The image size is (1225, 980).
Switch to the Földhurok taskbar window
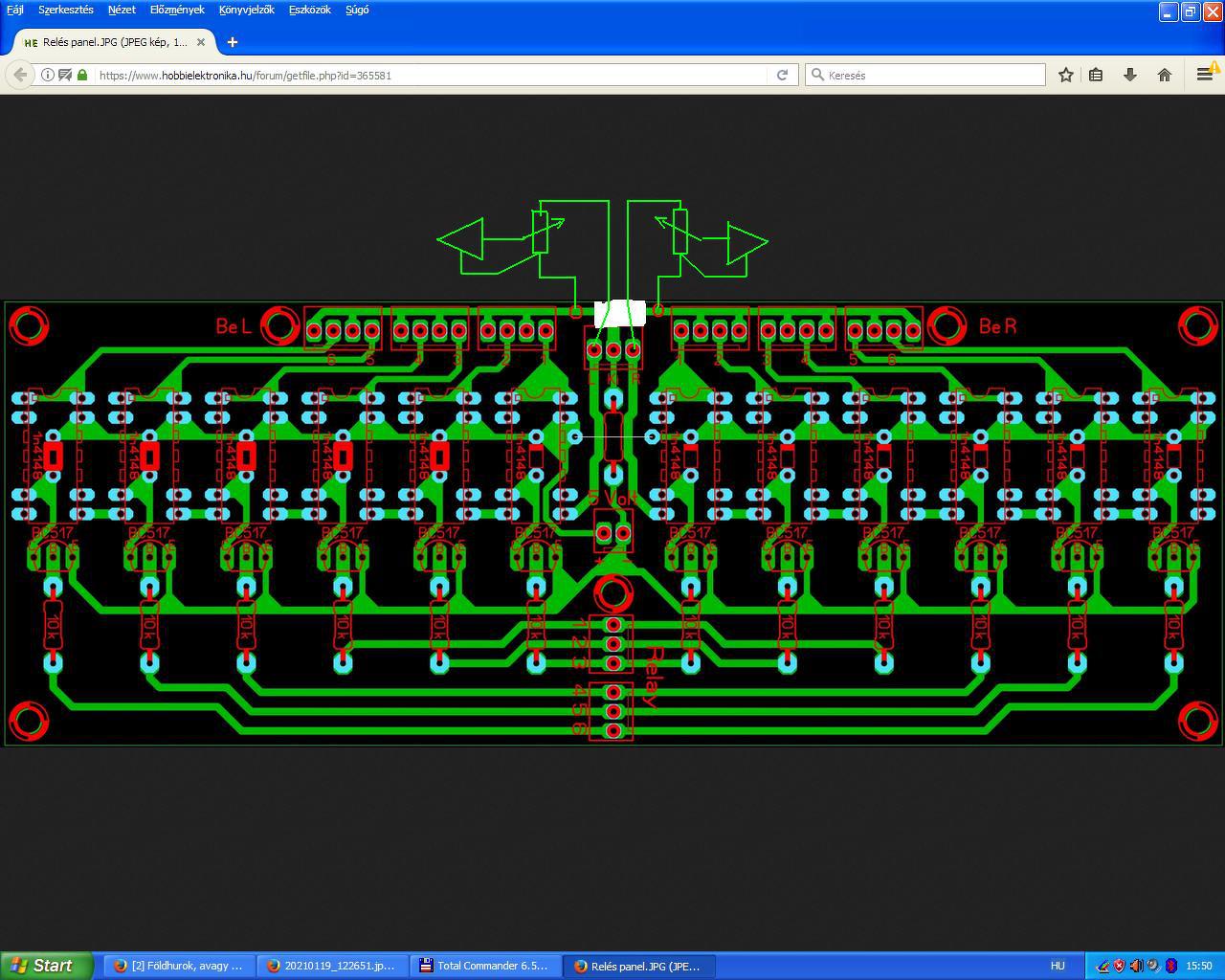pyautogui.click(x=179, y=966)
